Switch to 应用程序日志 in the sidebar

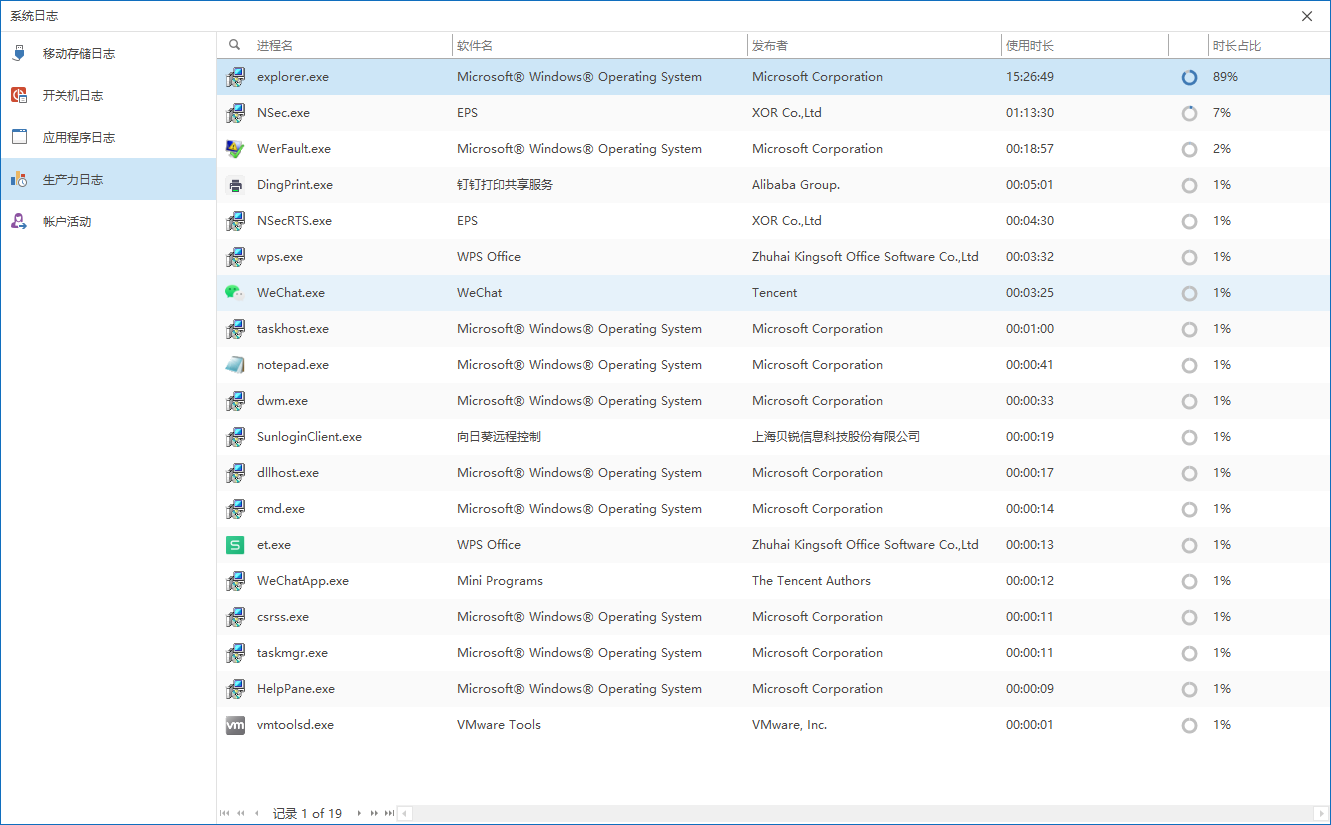tap(108, 138)
